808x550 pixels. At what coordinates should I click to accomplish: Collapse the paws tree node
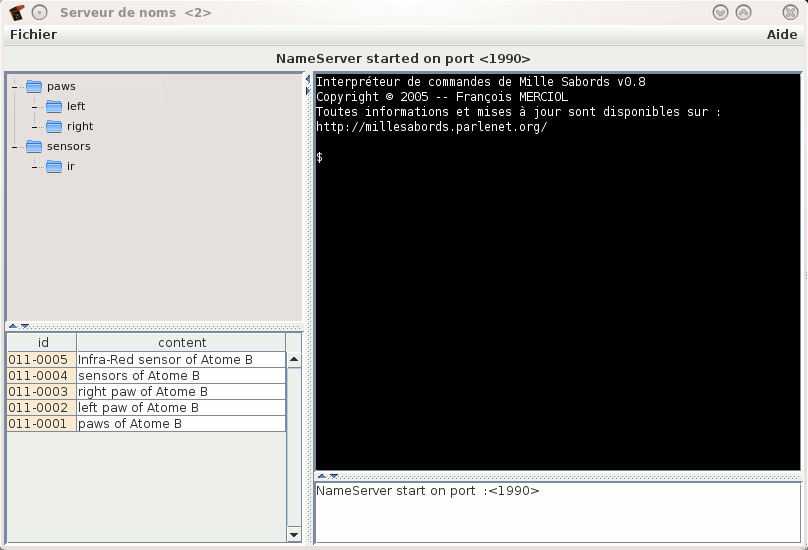click(15, 87)
